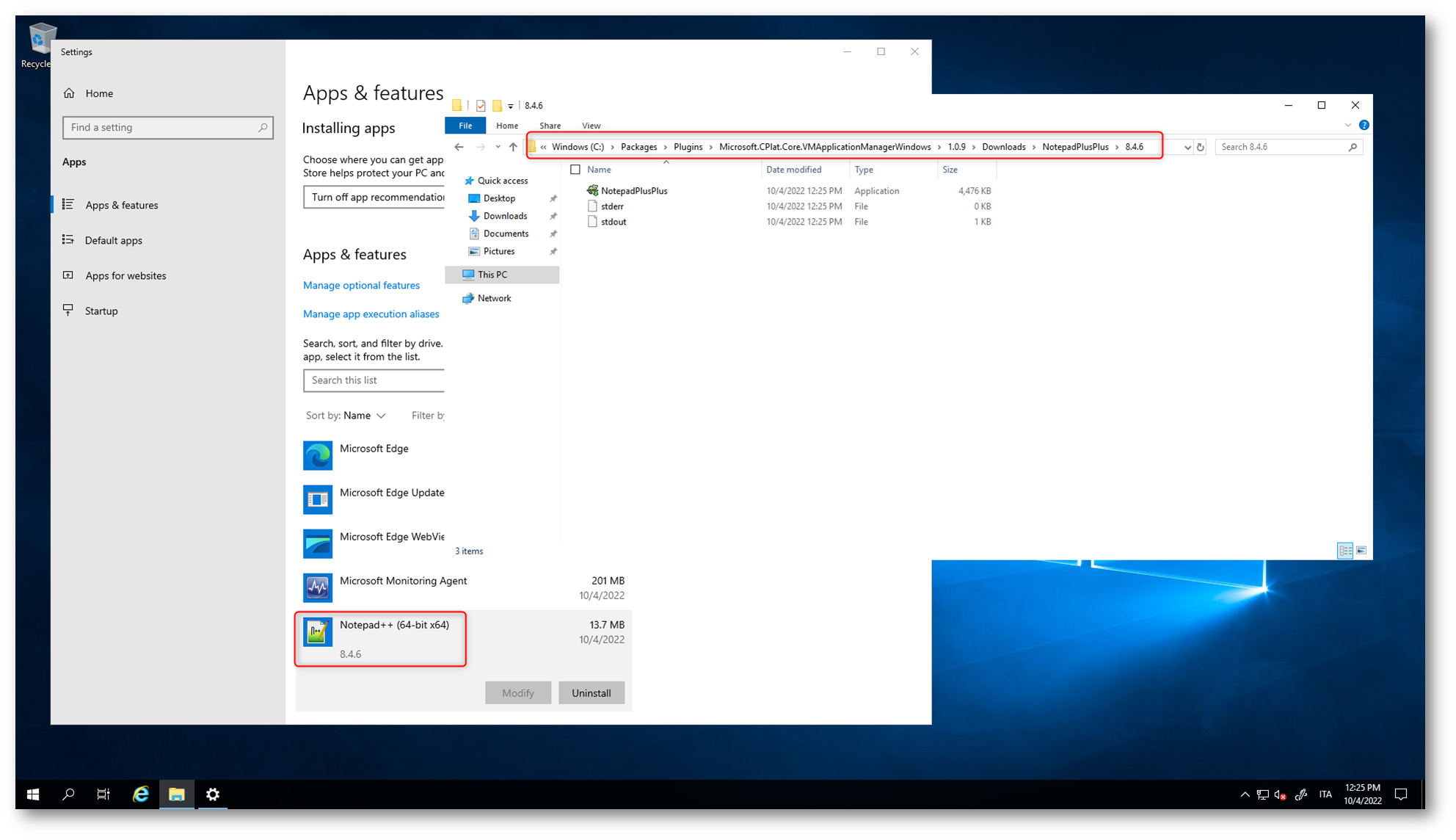The image size is (1456, 840).
Task: Open Turn off app recommendations dropdown
Action: pyautogui.click(x=374, y=197)
